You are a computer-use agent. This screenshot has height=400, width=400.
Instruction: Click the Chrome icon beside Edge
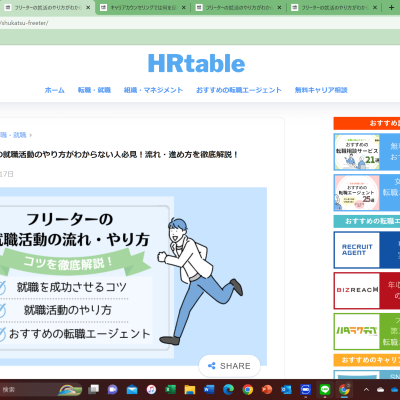248,389
